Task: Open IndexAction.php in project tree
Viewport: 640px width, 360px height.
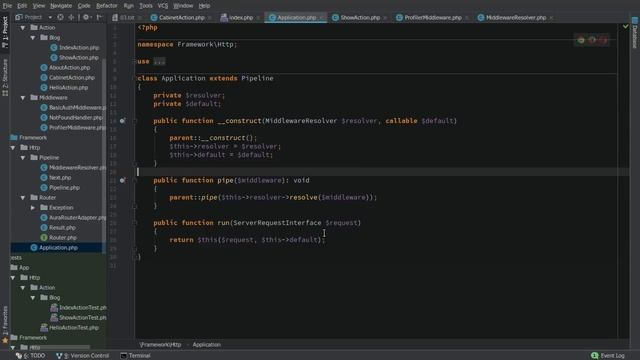Action: [75, 48]
